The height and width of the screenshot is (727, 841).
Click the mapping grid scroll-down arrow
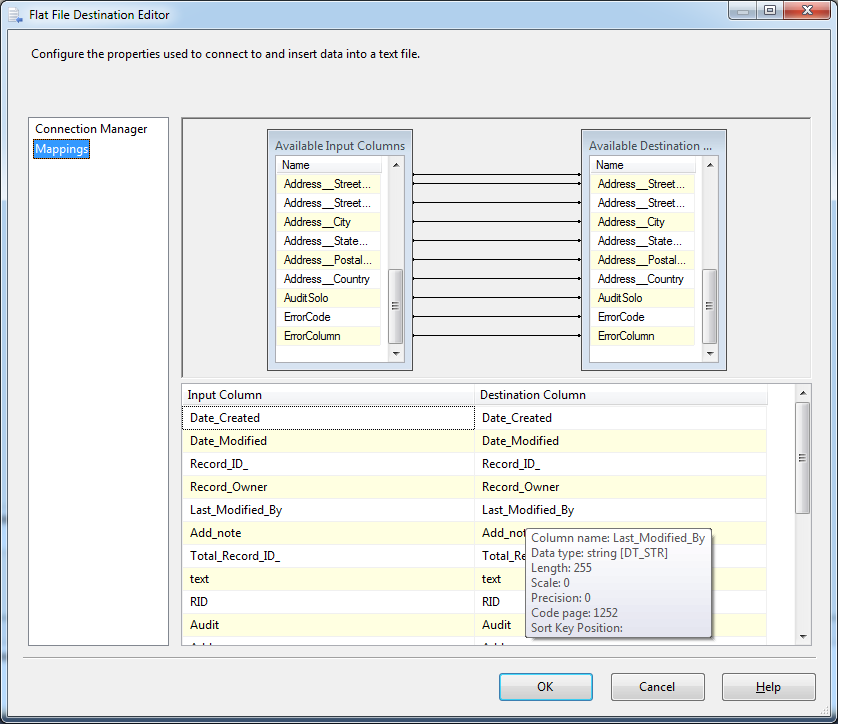tap(804, 637)
